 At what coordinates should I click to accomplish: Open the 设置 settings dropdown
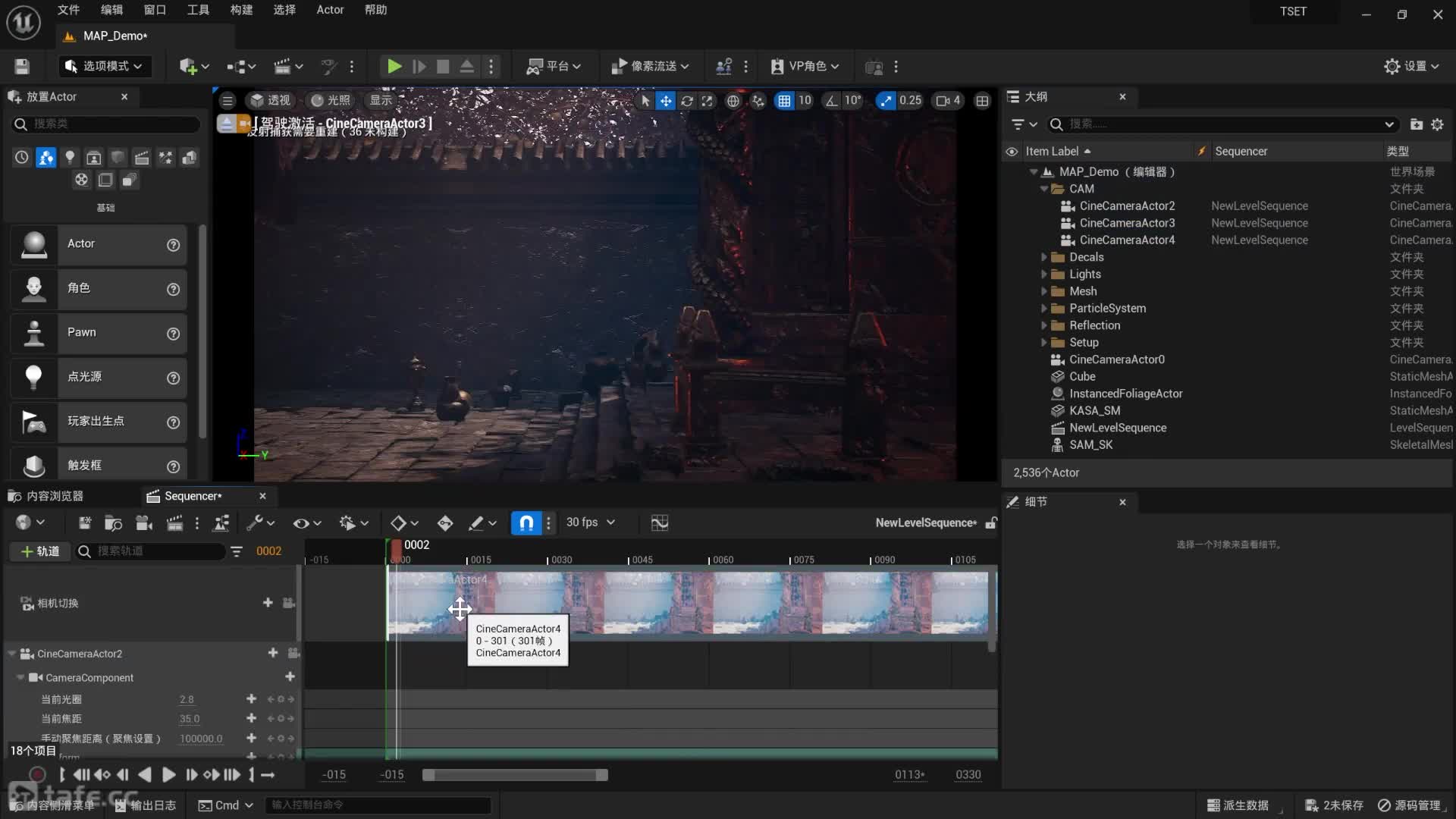(x=1411, y=67)
